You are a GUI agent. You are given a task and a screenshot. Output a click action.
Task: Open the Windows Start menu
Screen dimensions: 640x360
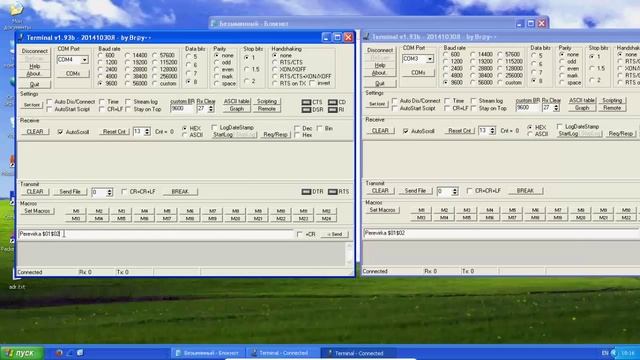pyautogui.click(x=22, y=353)
